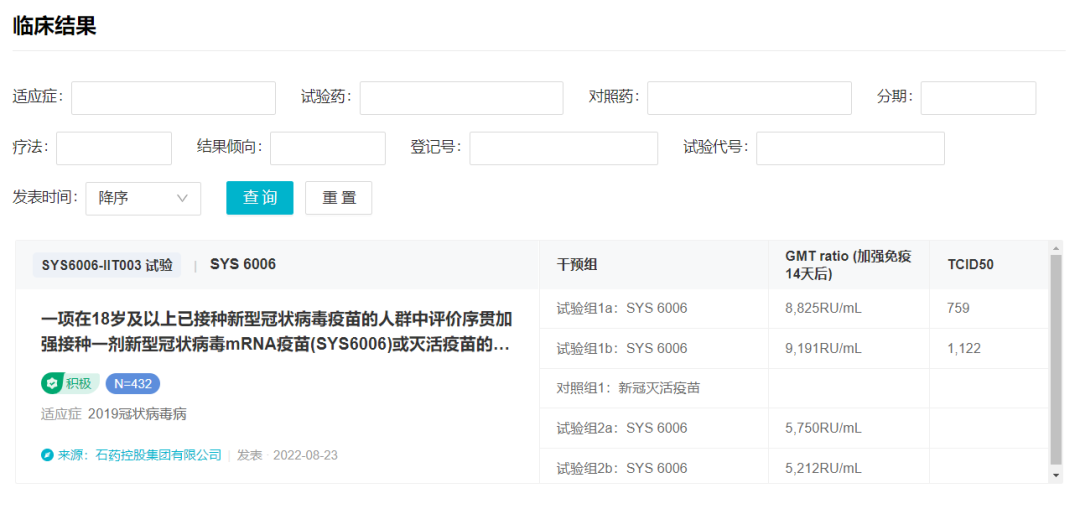The height and width of the screenshot is (509, 1080).
Task: Click the vertical scrollbar thumb in results
Action: 1056,360
